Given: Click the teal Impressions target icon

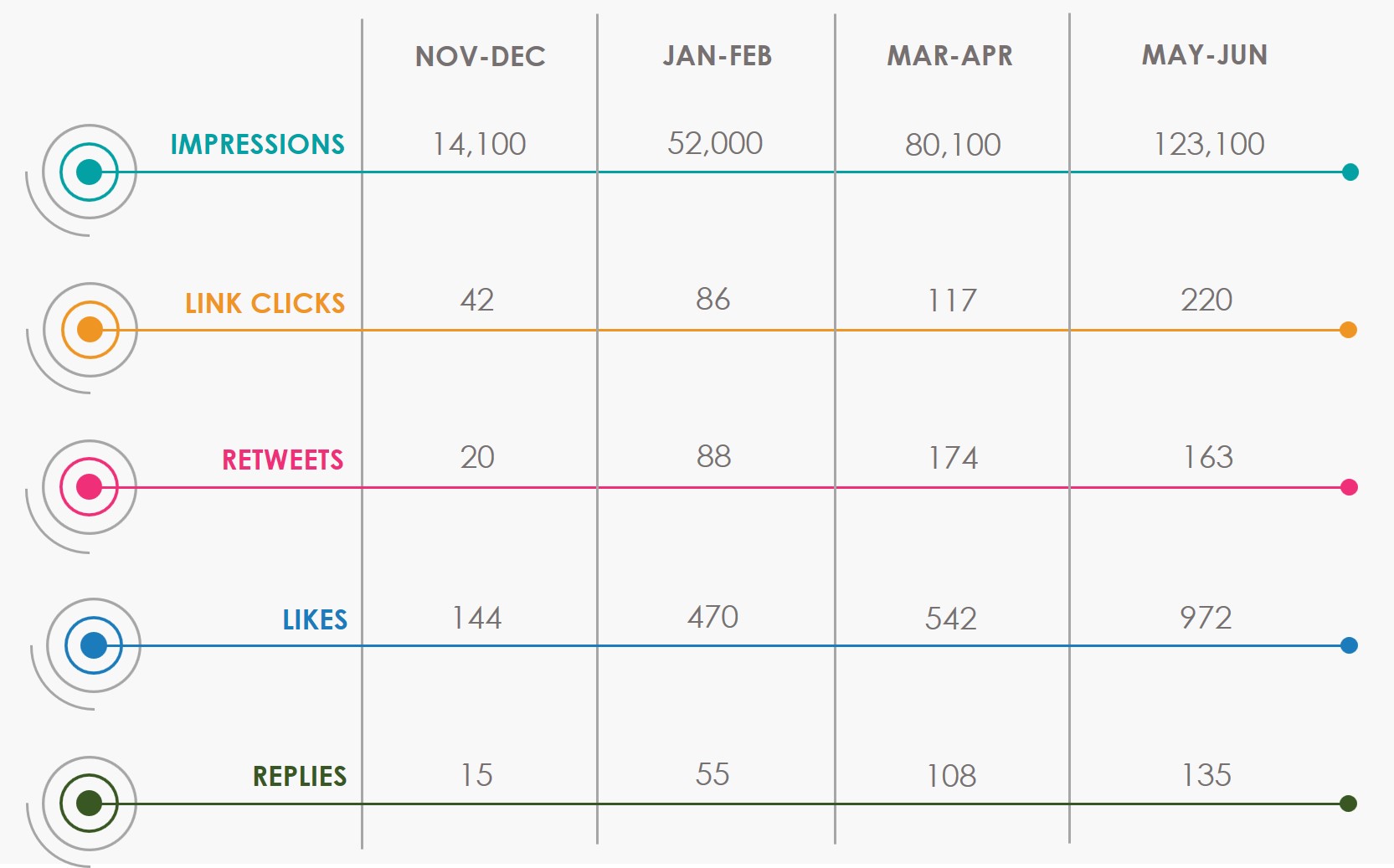Looking at the screenshot, I should (x=89, y=172).
